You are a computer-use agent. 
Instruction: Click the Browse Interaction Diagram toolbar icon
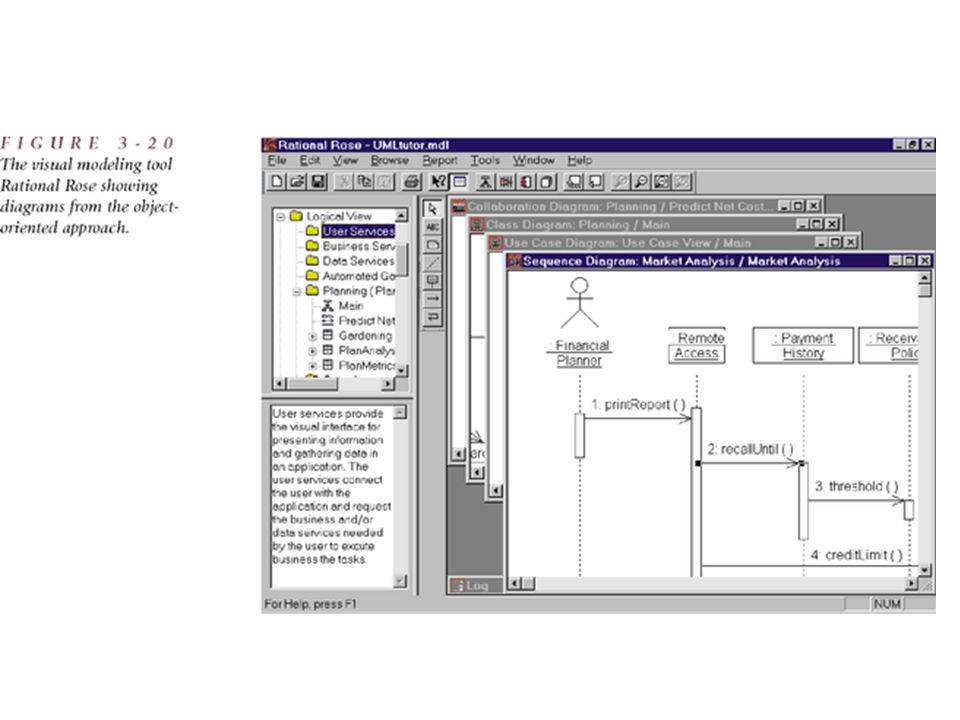tap(506, 181)
